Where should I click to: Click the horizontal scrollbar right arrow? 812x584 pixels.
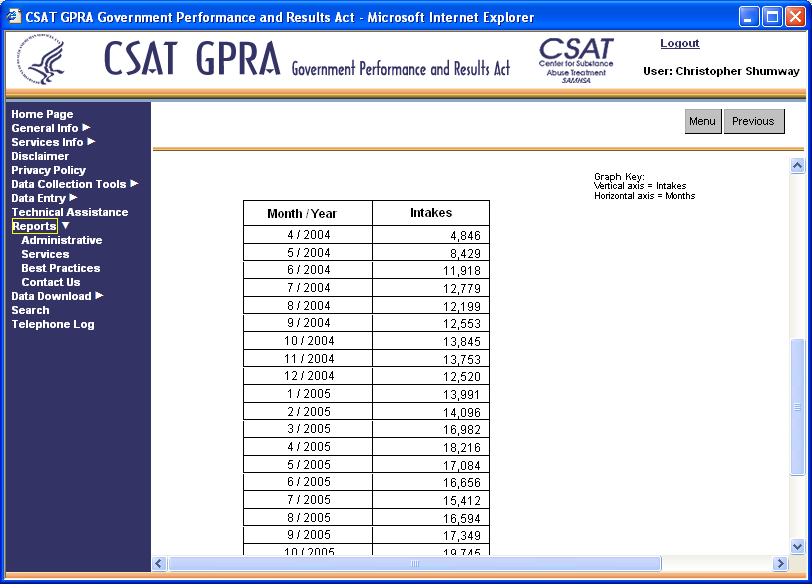(x=779, y=564)
